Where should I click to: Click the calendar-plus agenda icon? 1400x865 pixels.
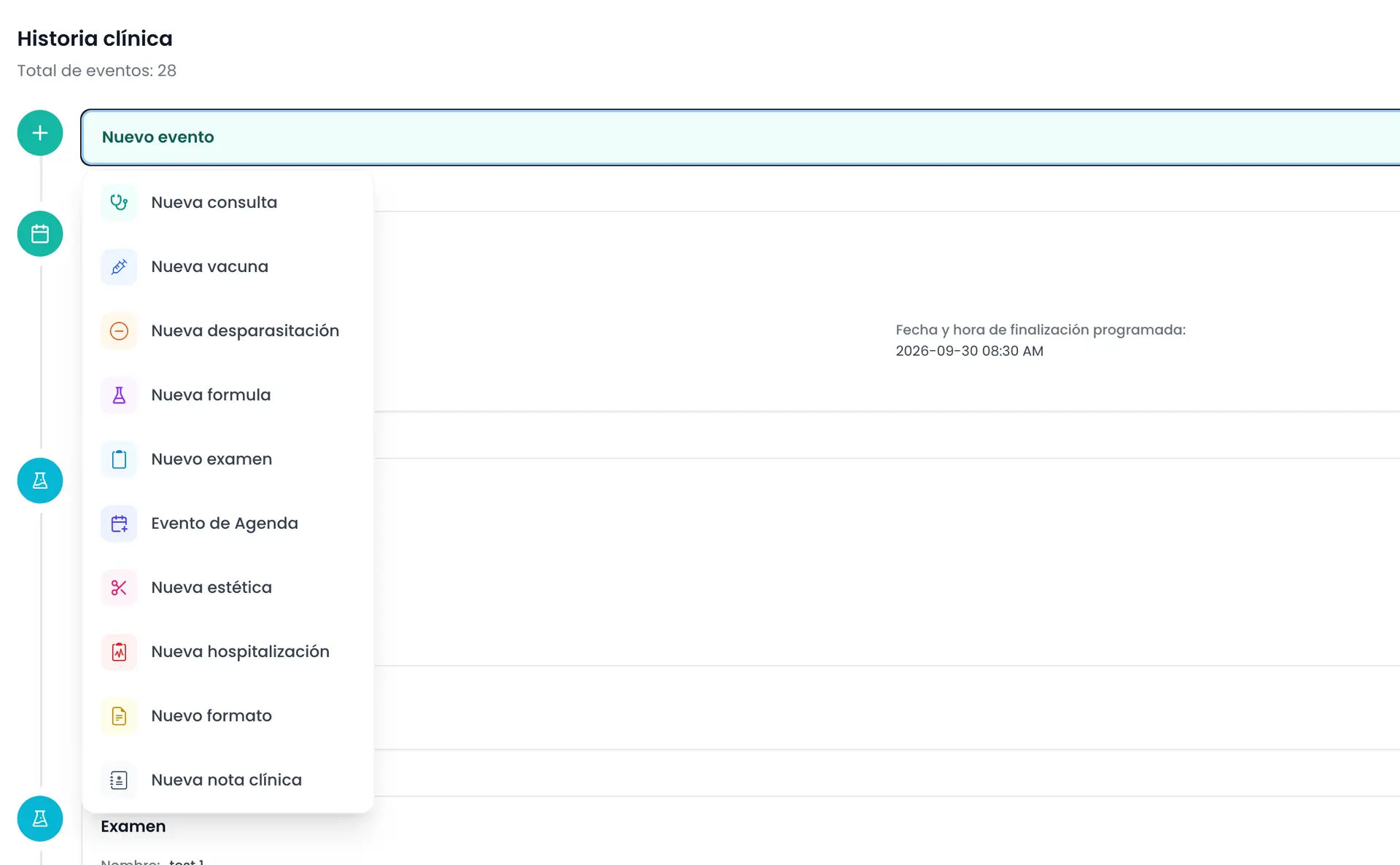[x=119, y=523]
